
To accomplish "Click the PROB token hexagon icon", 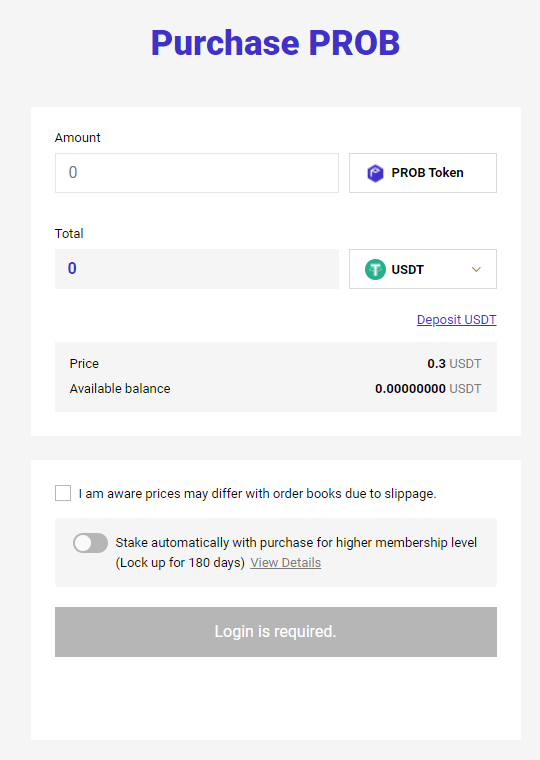I will [375, 173].
